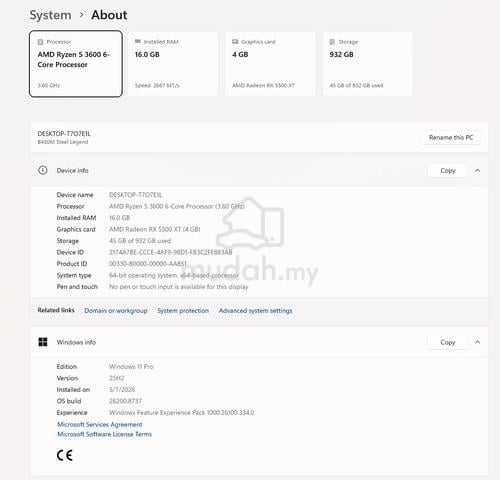Copy the Windows info details
The width and height of the screenshot is (500, 480).
448,342
